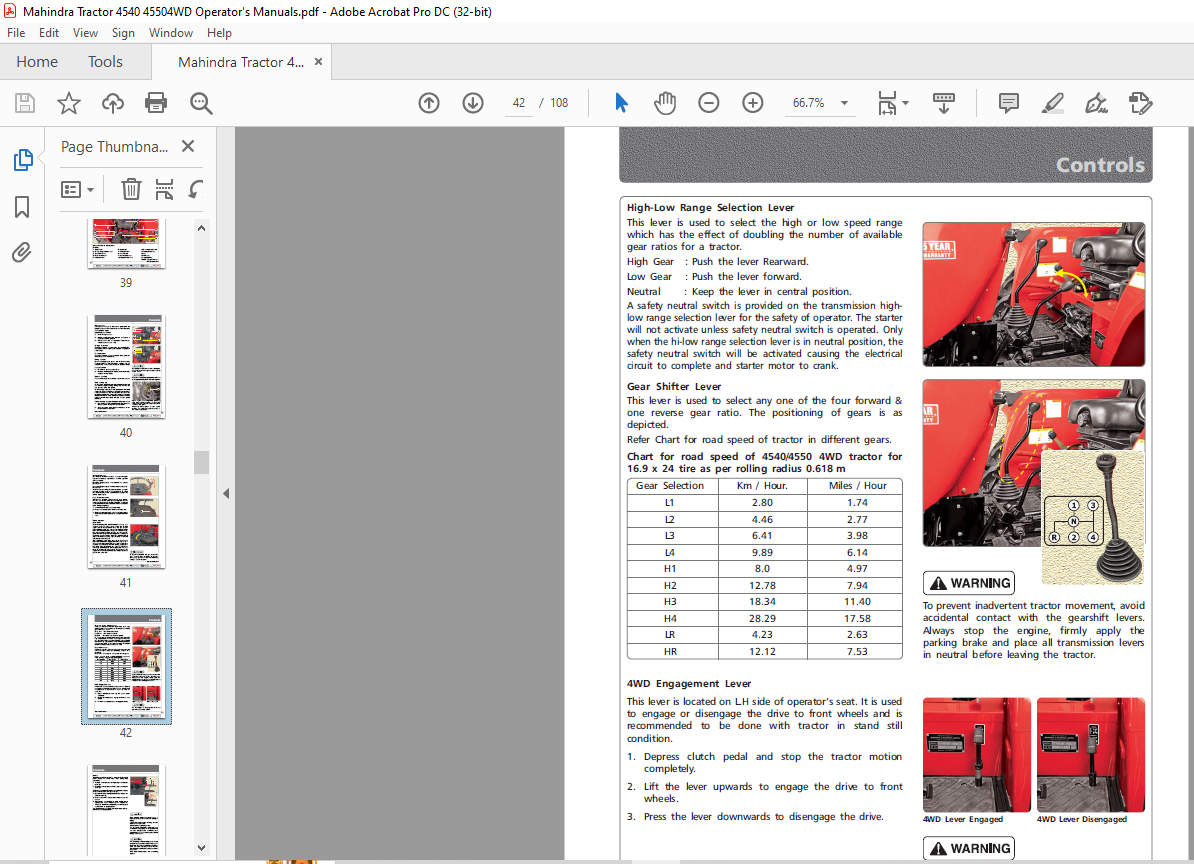Click the cloud upload icon
1194x864 pixels.
pyautogui.click(x=113, y=103)
